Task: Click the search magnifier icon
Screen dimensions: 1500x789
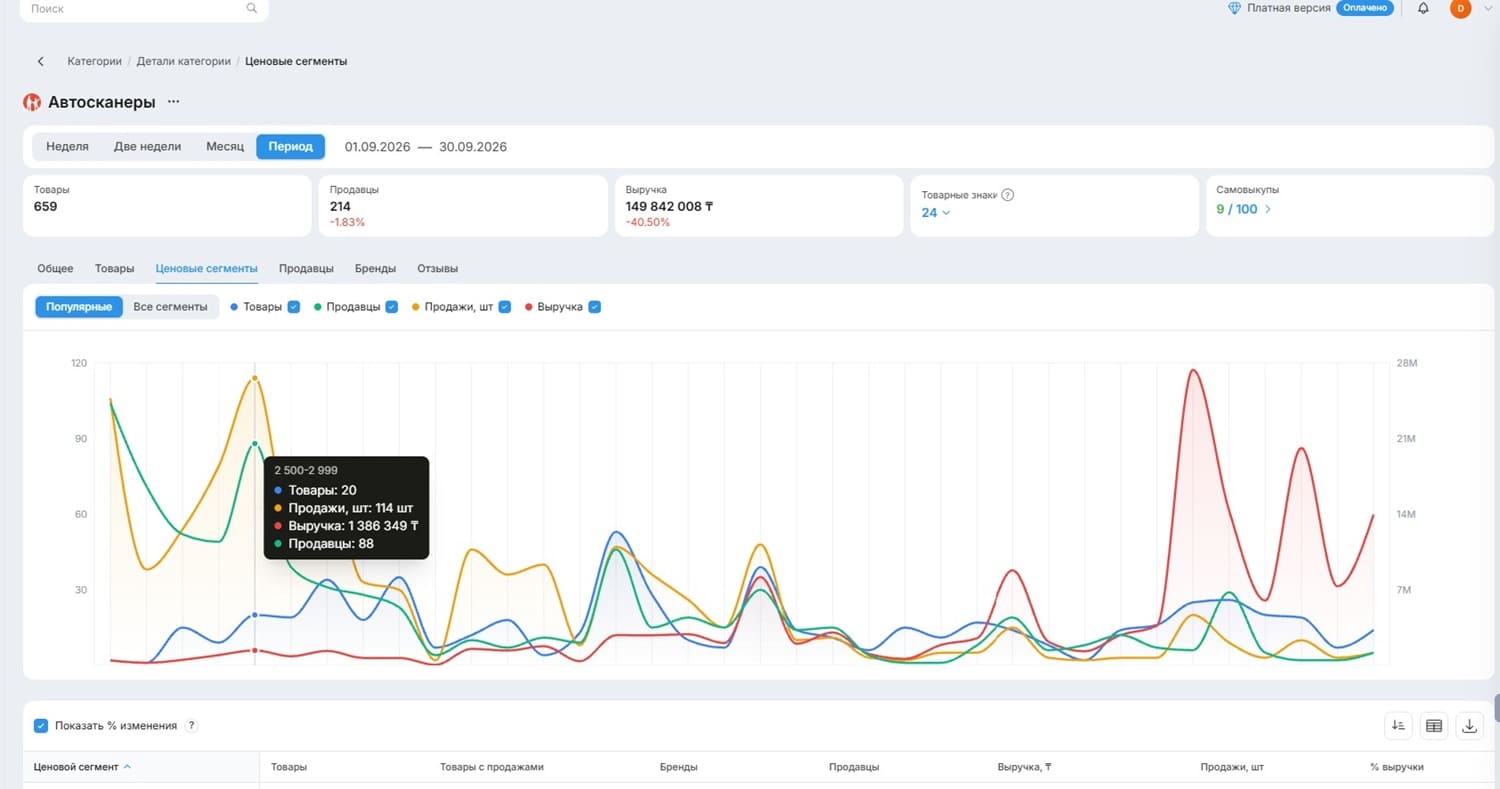Action: pos(251,8)
